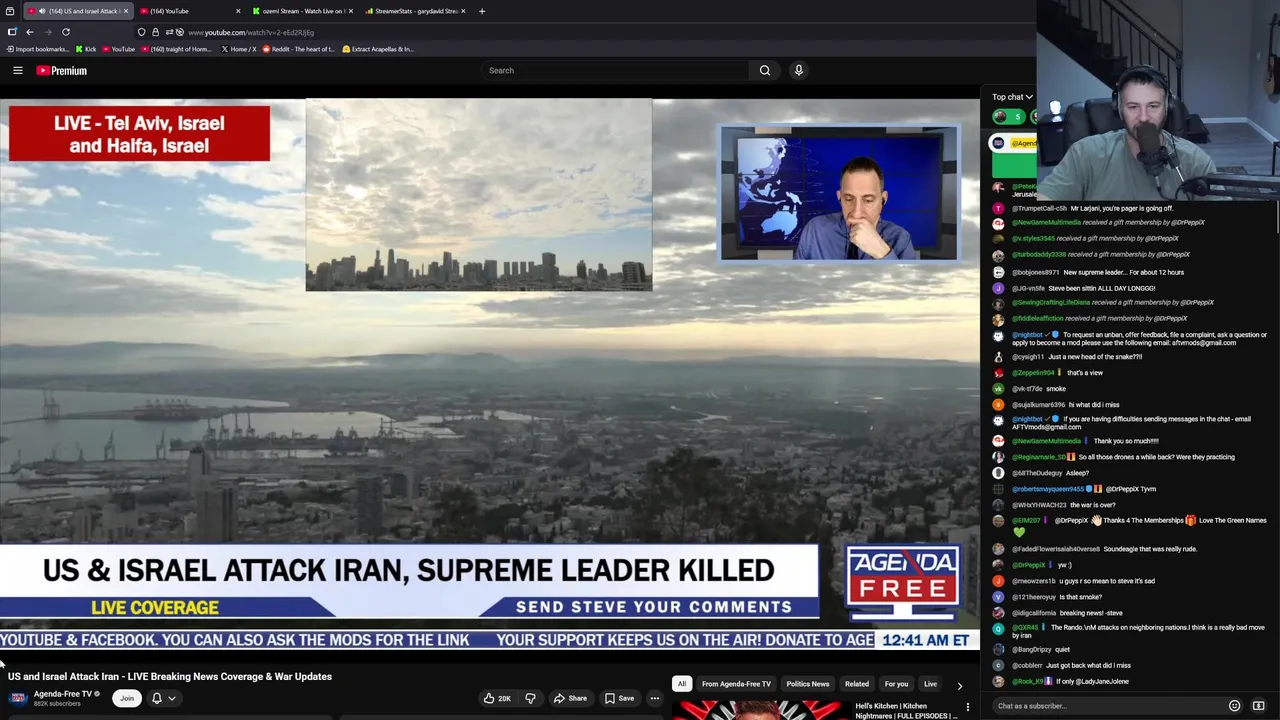Open the Super Chat dollar icon

[x=1258, y=706]
